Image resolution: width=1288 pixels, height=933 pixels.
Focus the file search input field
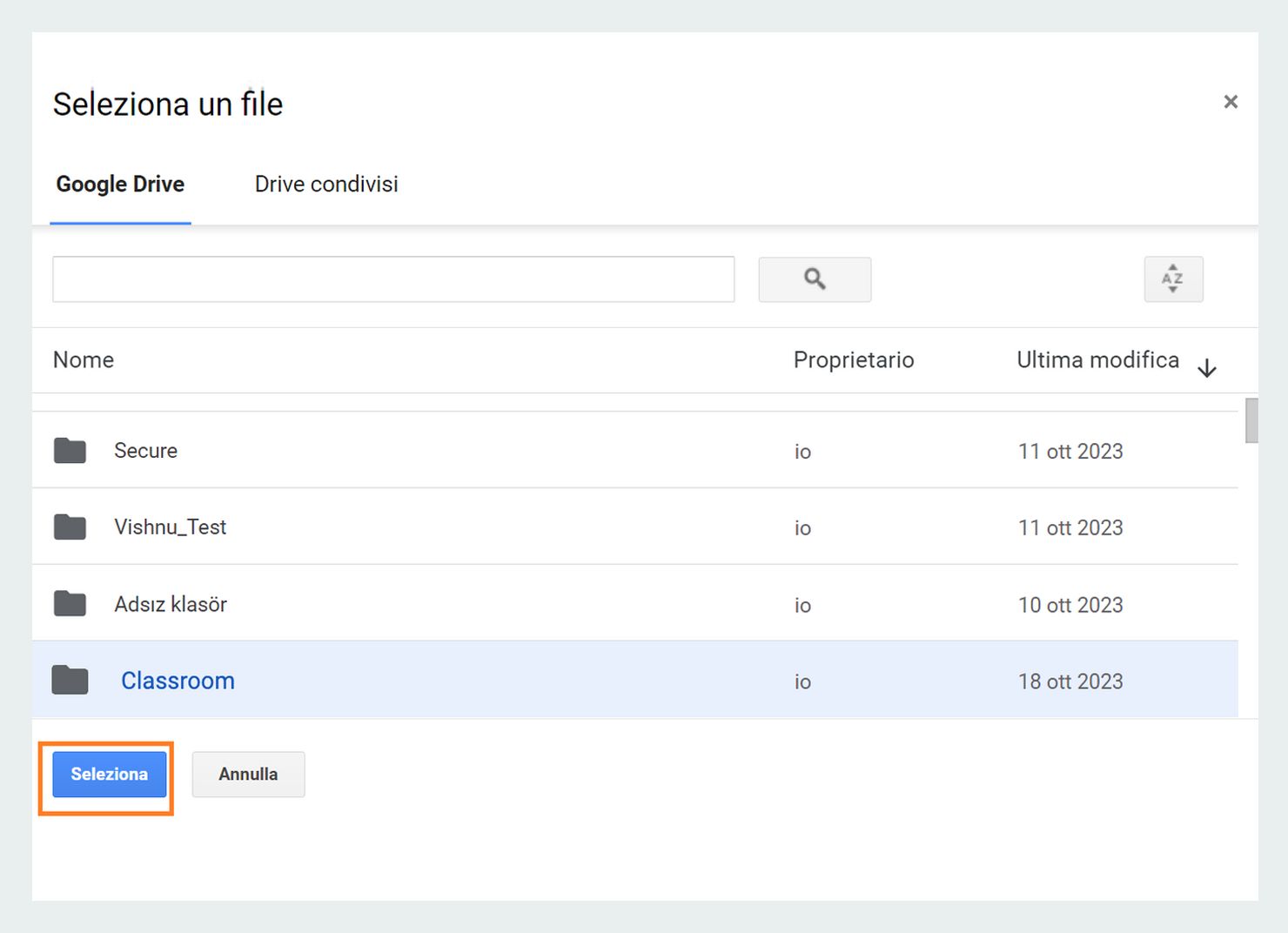click(393, 279)
